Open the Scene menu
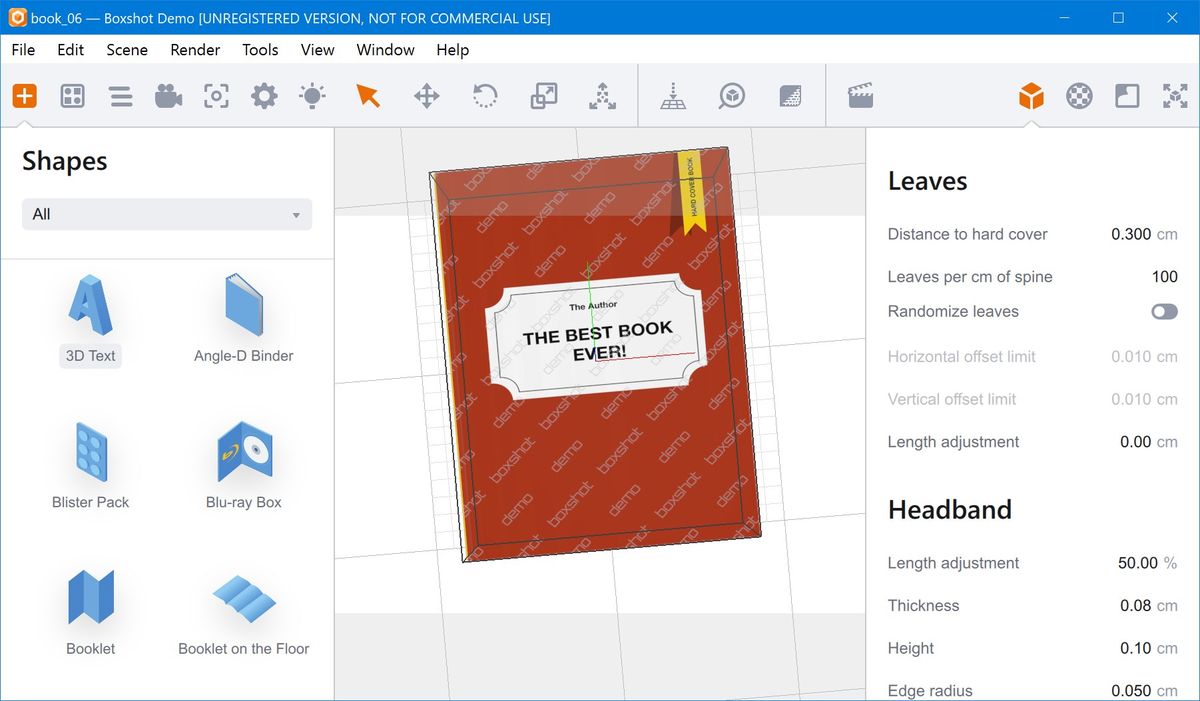Screen dimensions: 1200x701 pos(127,50)
